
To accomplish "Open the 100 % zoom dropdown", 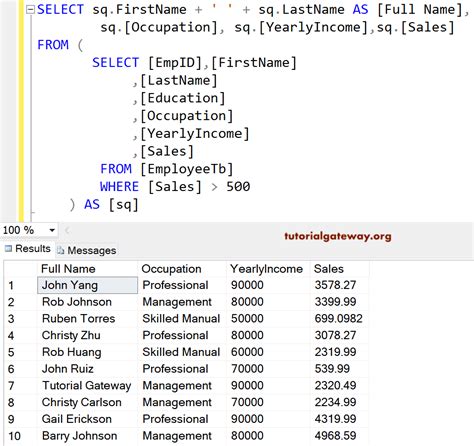I will pyautogui.click(x=52, y=230).
